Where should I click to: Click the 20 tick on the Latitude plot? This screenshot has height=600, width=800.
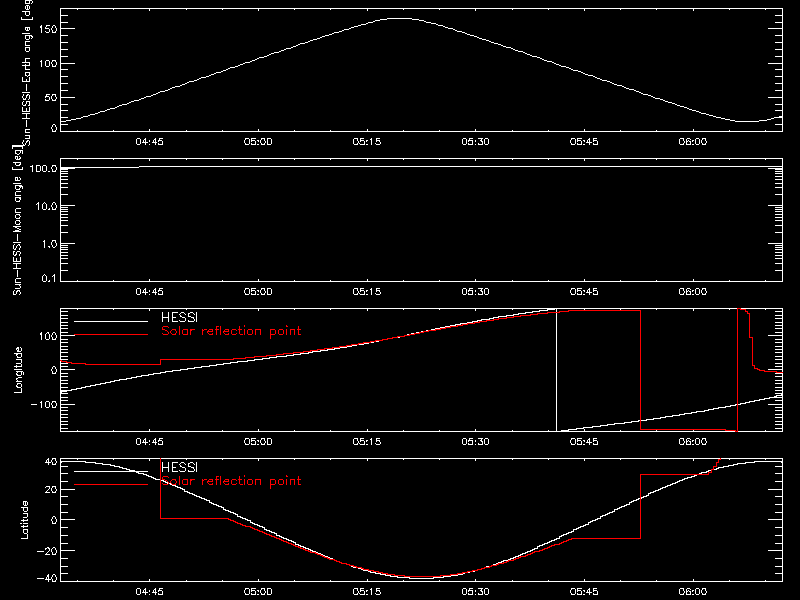click(x=52, y=490)
